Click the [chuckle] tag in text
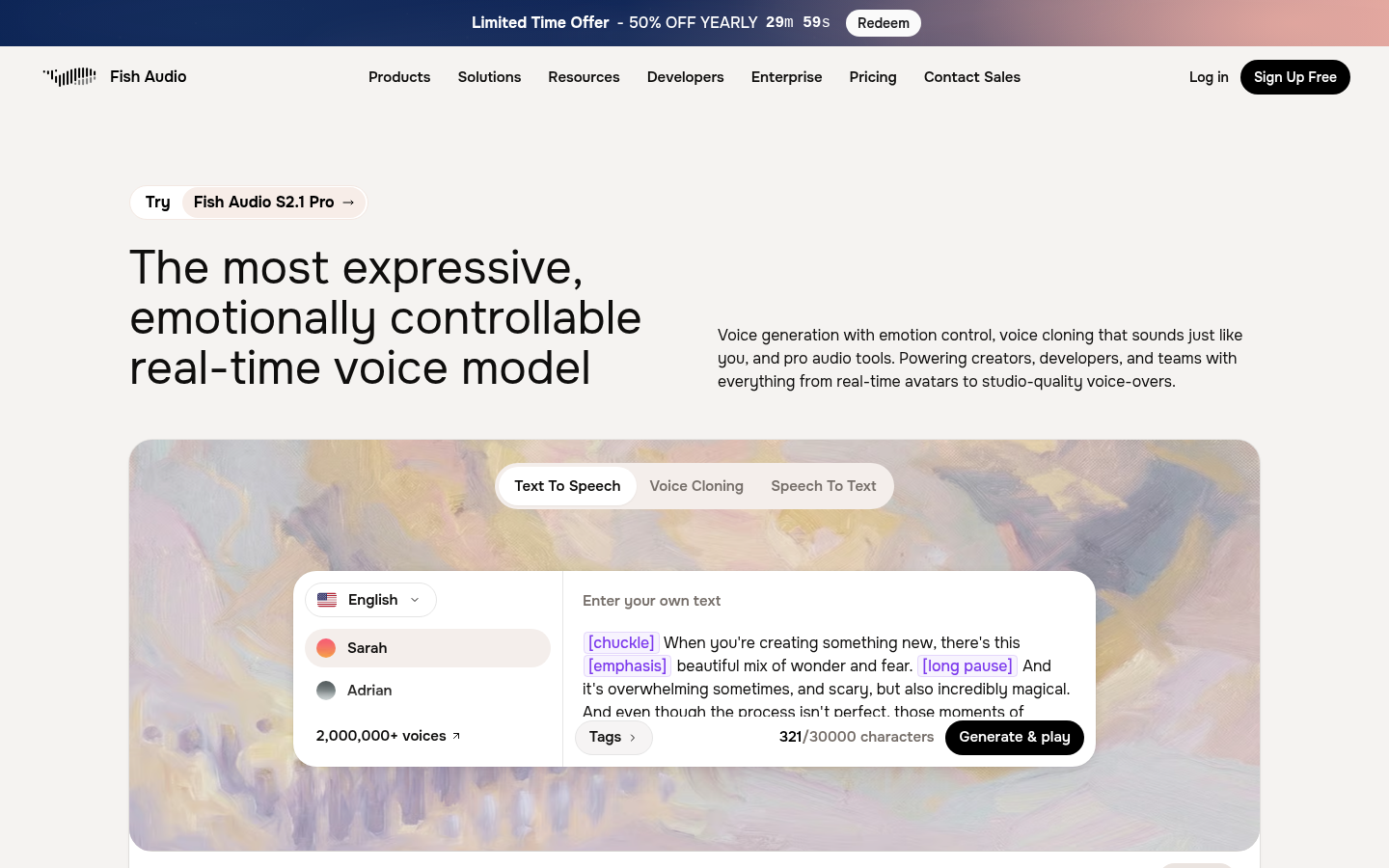This screenshot has height=868, width=1389. coord(621,642)
